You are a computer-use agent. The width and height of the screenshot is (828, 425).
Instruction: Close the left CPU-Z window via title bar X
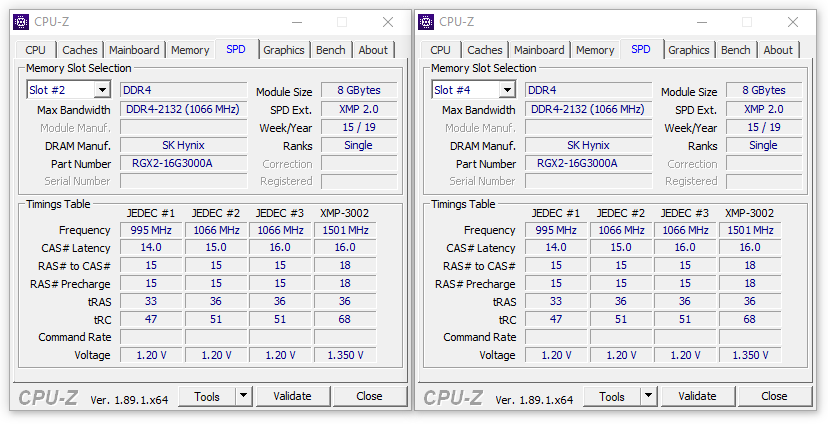388,22
